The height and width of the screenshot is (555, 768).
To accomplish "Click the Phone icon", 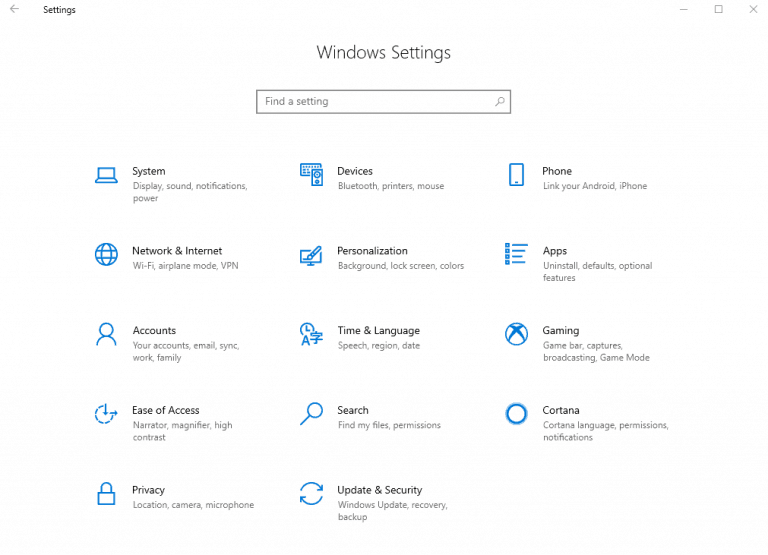I will (x=516, y=174).
